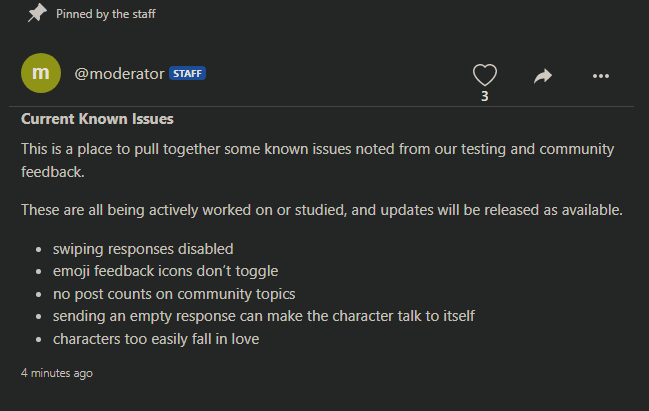Click the blue STAFF badge
The width and height of the screenshot is (649, 411).
187,73
